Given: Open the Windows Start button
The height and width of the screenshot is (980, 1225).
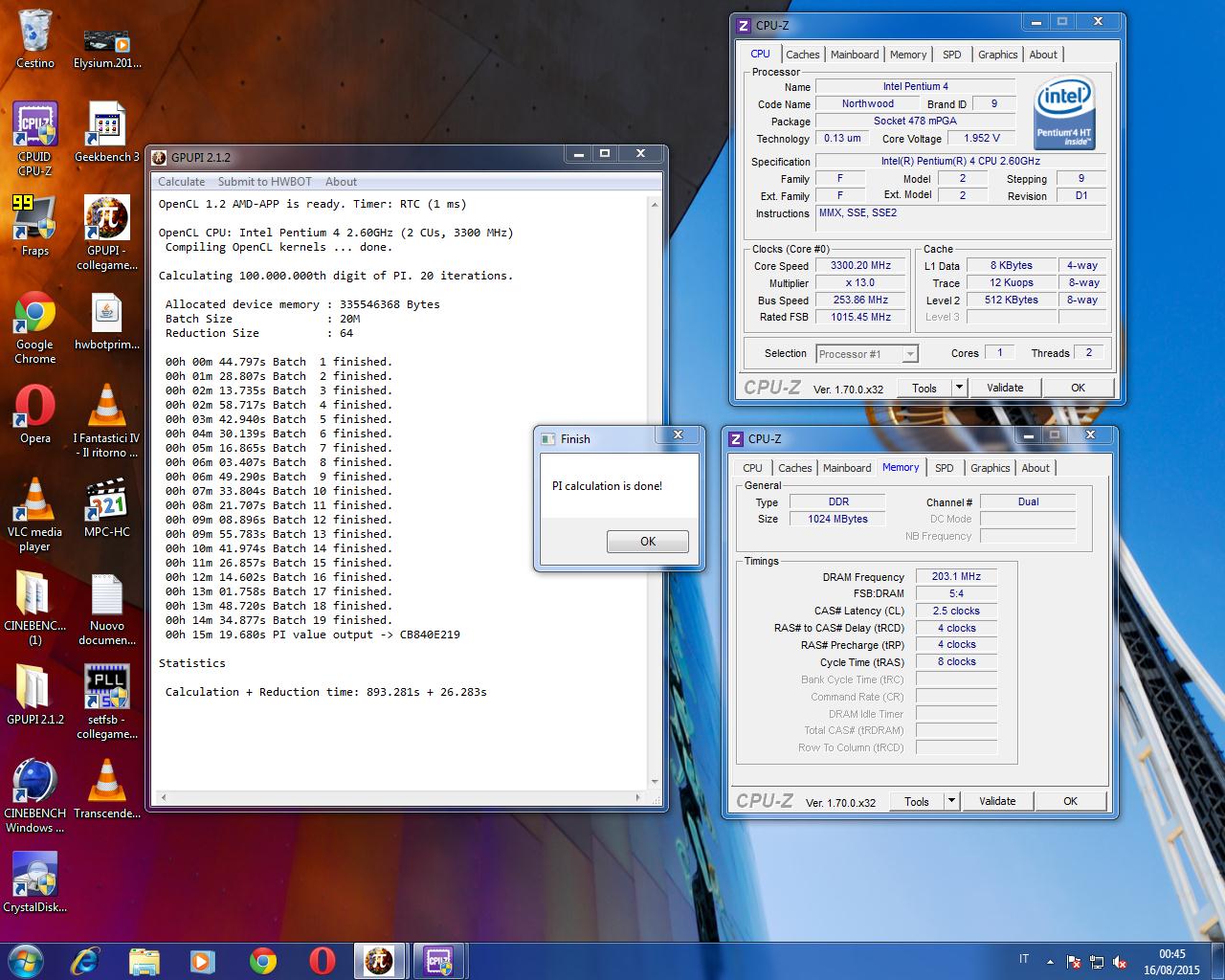Looking at the screenshot, I should [25, 960].
